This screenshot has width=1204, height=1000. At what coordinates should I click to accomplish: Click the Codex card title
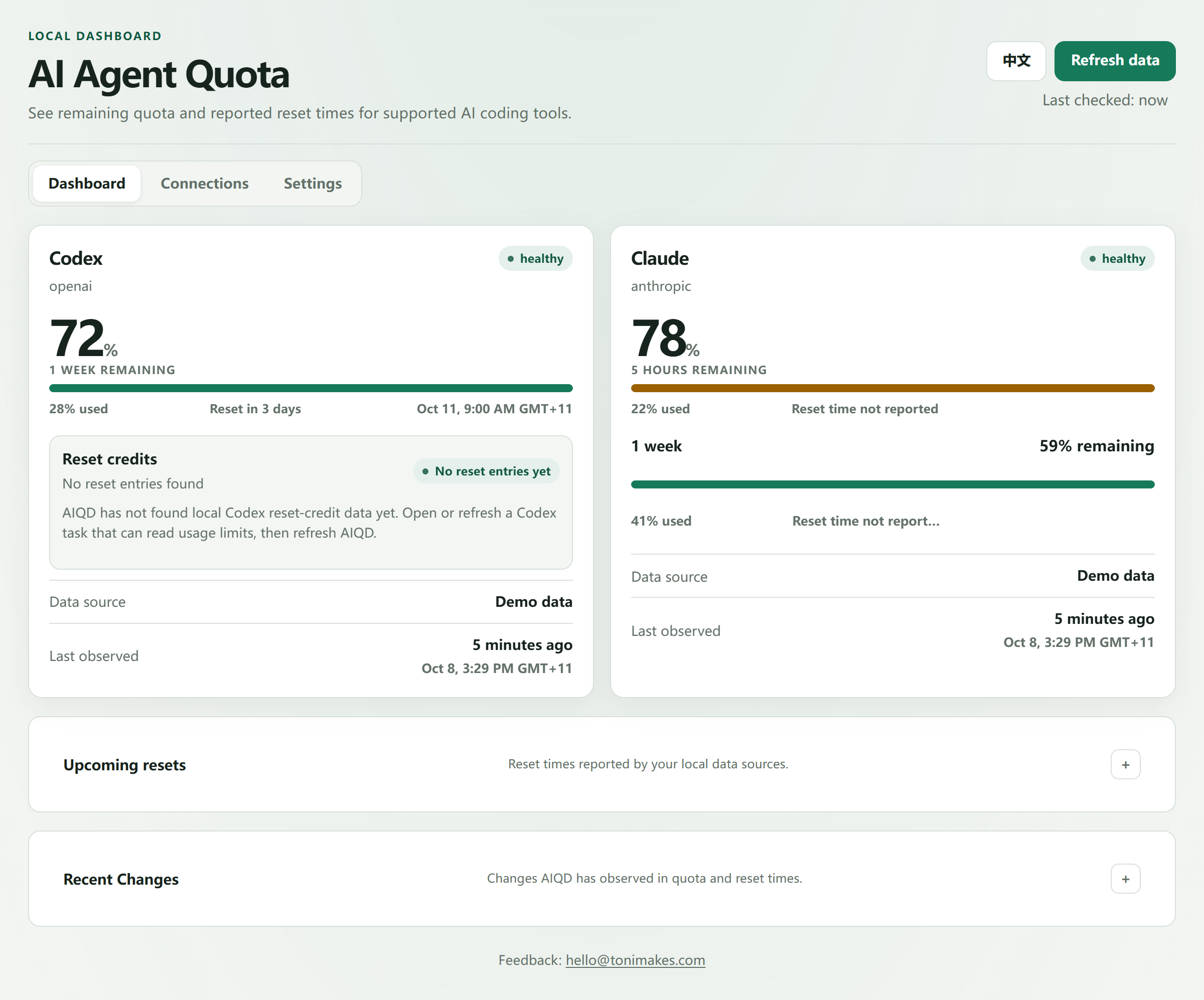pos(76,258)
